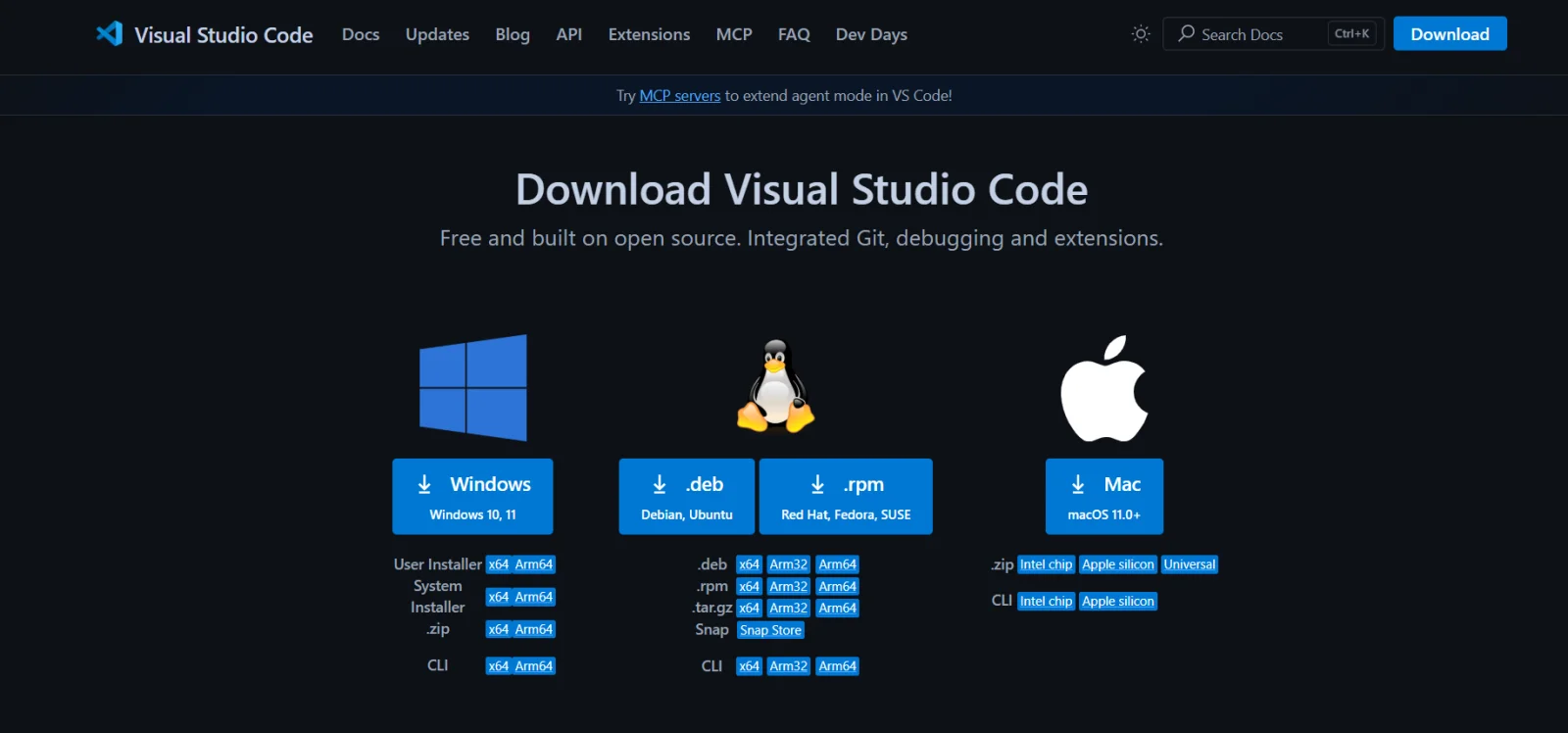Open the API navigation link
This screenshot has height=733, width=1568.
coord(569,34)
